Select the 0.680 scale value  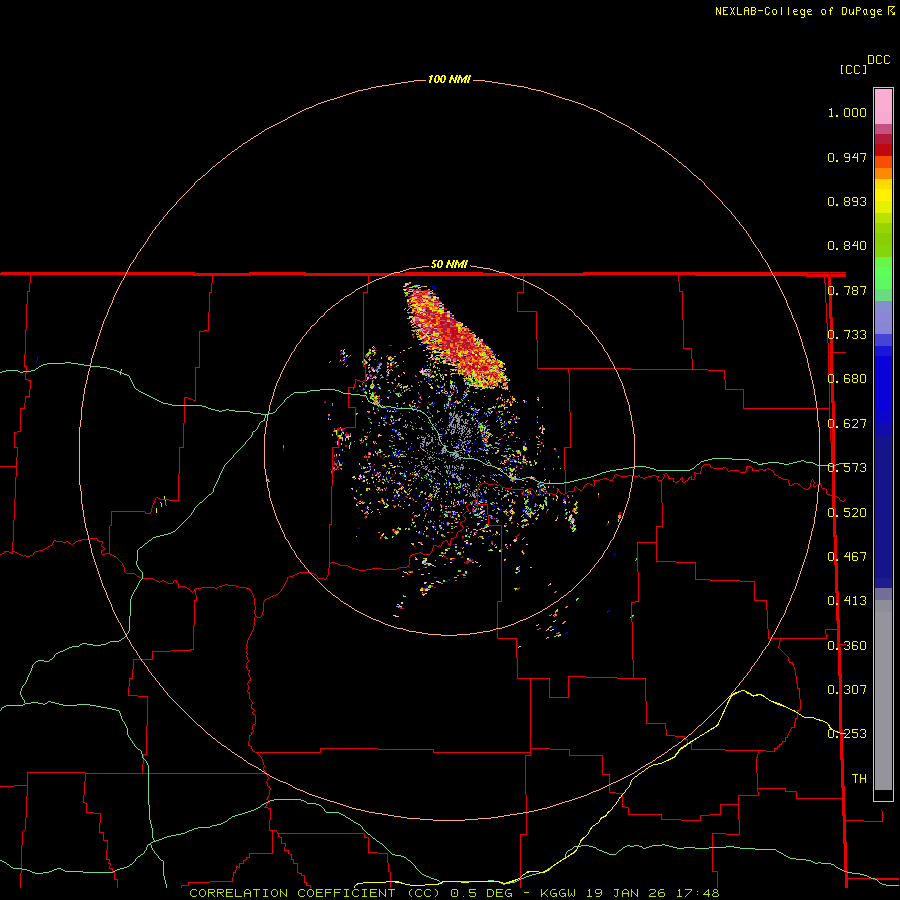(847, 379)
